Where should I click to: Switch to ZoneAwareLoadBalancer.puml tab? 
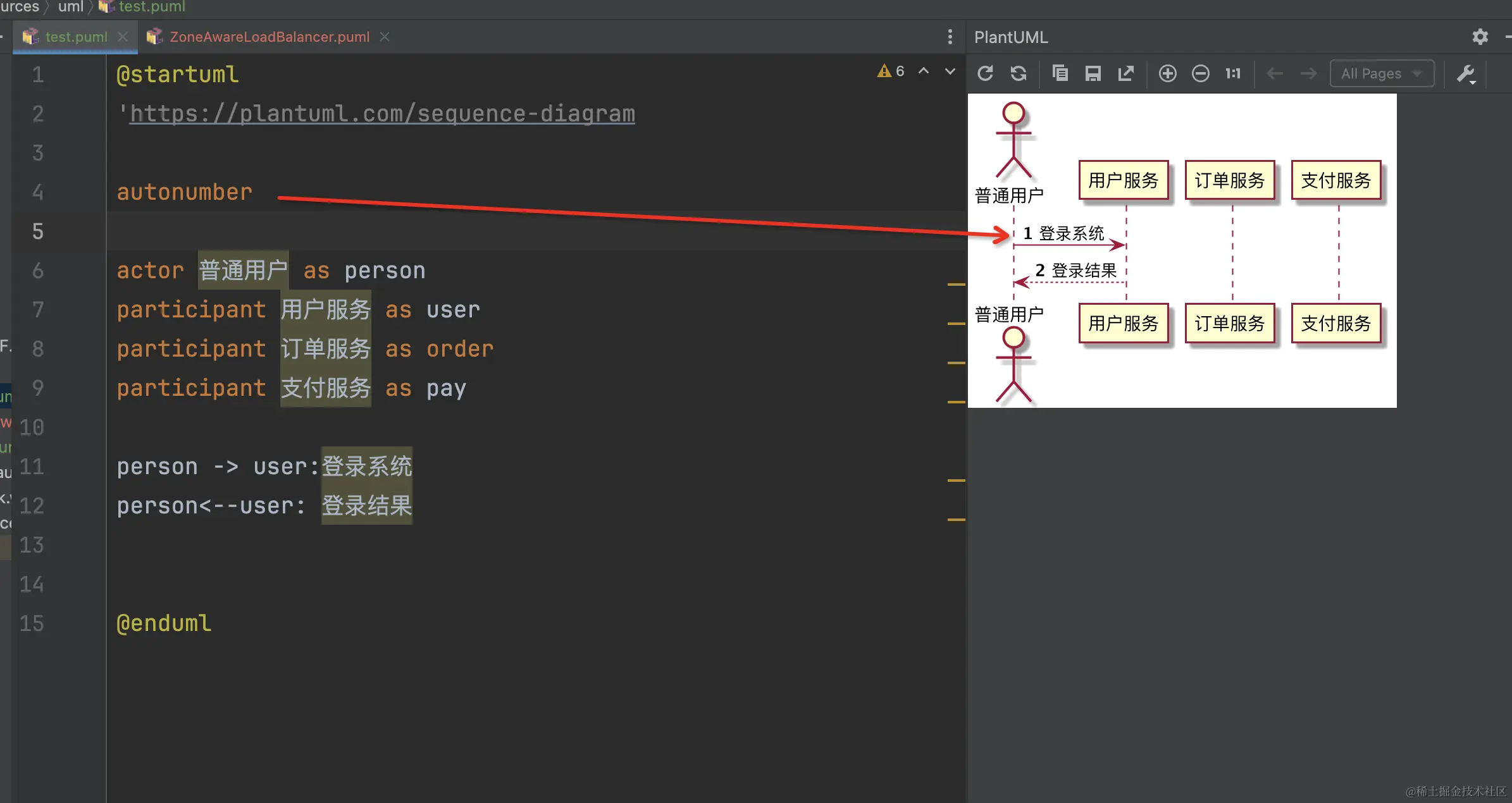(269, 37)
